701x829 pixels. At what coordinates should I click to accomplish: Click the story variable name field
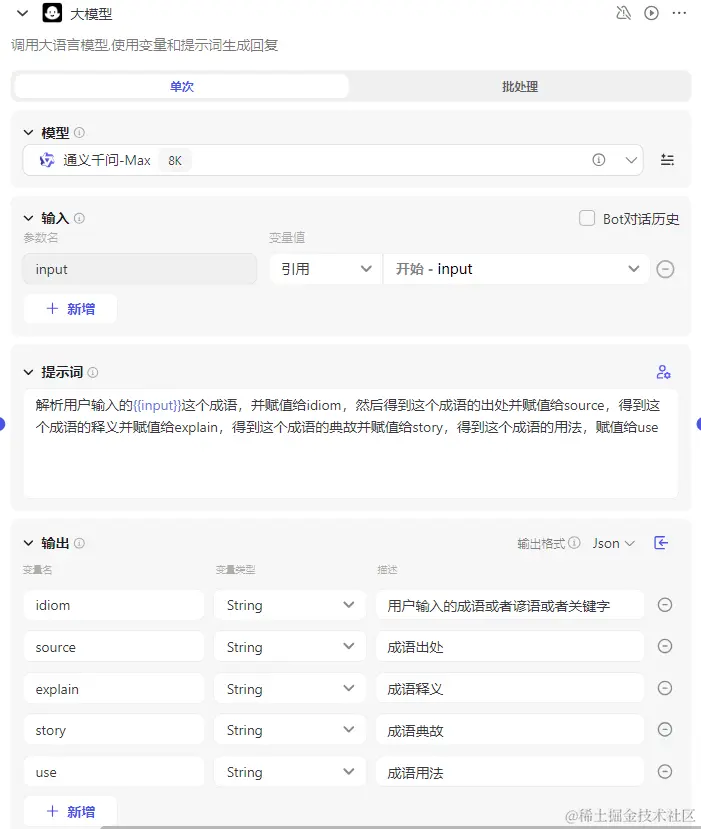tap(114, 730)
